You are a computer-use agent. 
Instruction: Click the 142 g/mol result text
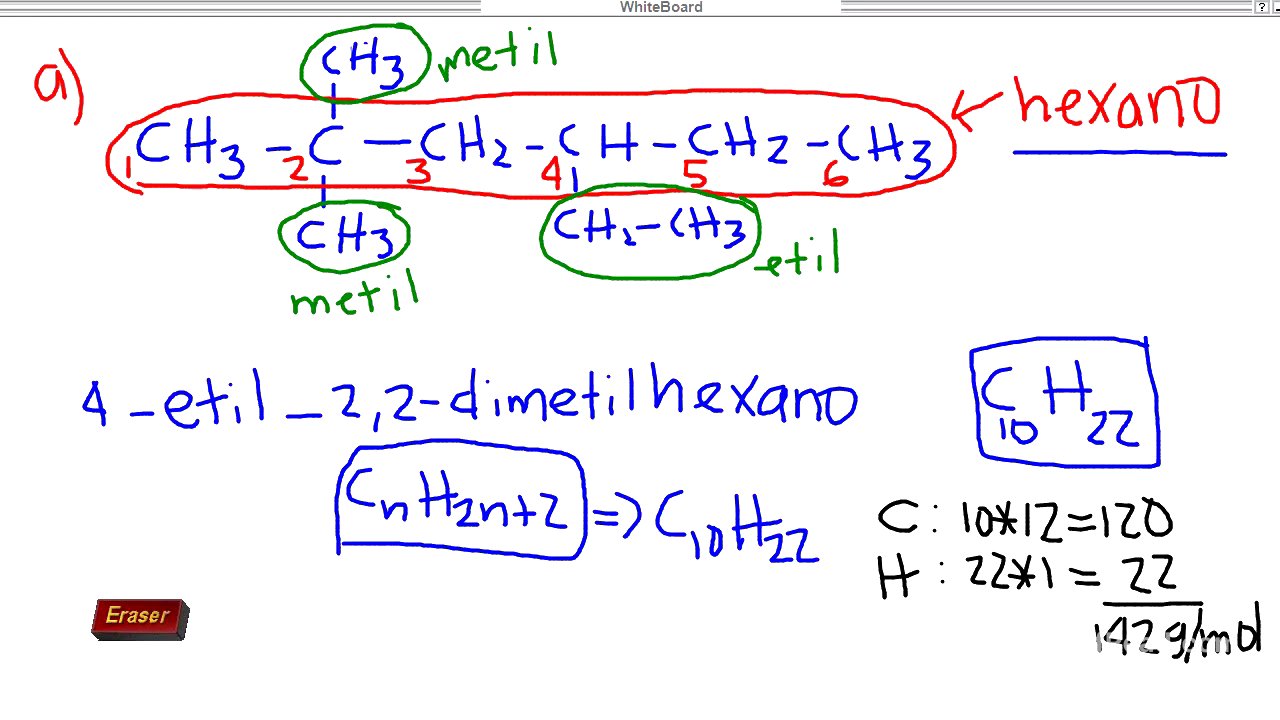1177,634
